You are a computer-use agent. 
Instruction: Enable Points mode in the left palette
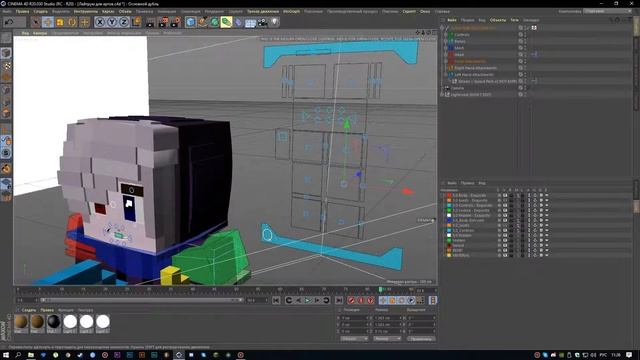6,90
